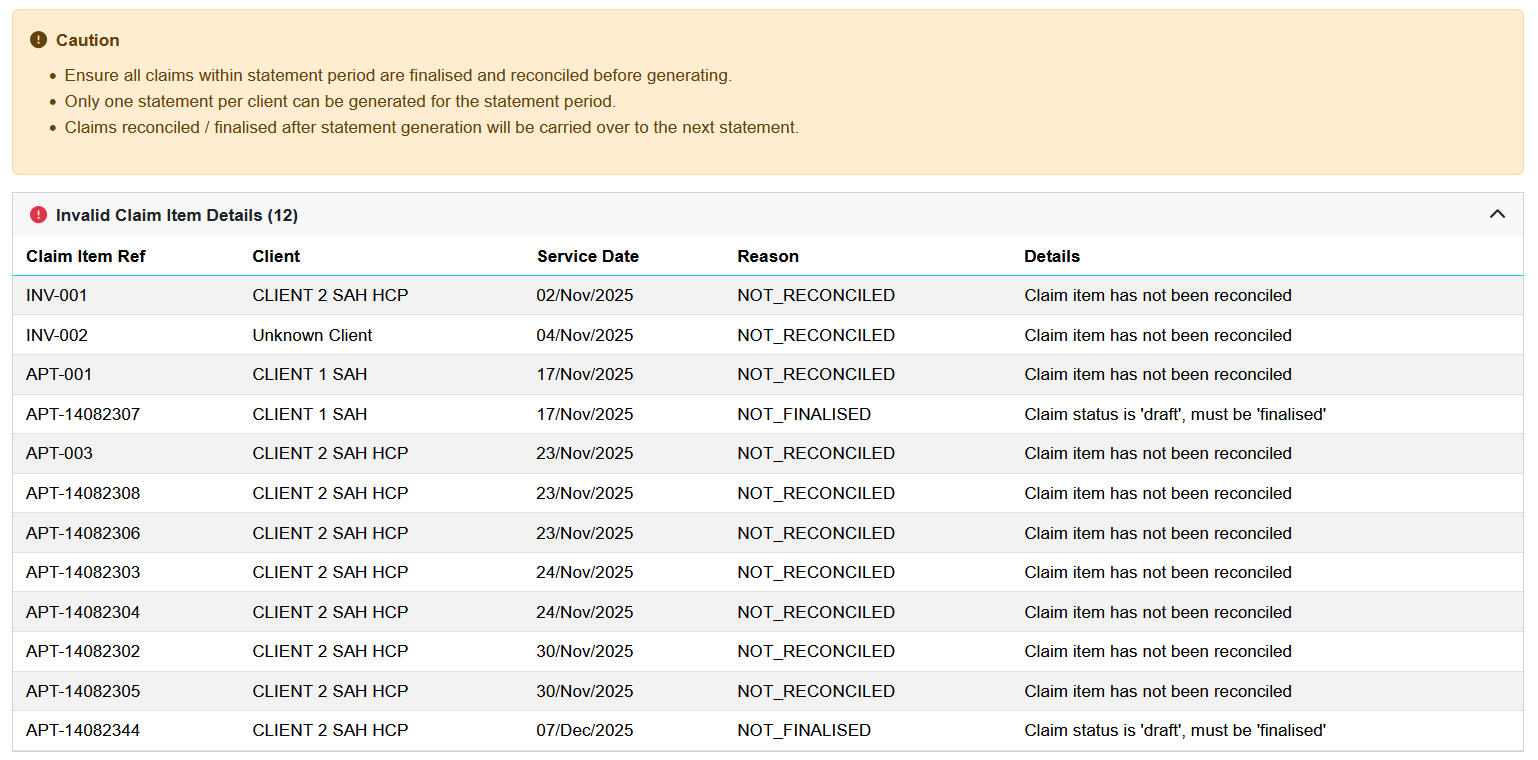This screenshot has width=1538, height=760.
Task: Click the red invalid claim error icon
Action: [38, 215]
